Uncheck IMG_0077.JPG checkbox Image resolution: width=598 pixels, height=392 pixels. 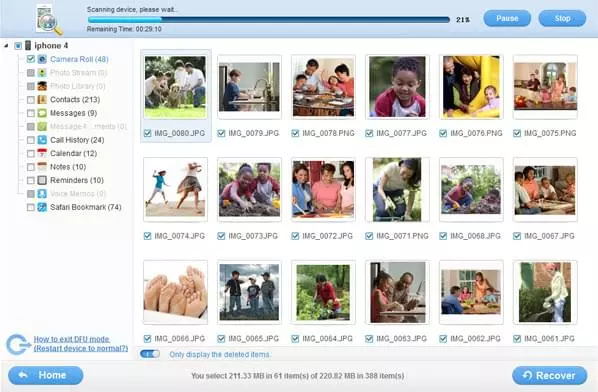tap(369, 133)
